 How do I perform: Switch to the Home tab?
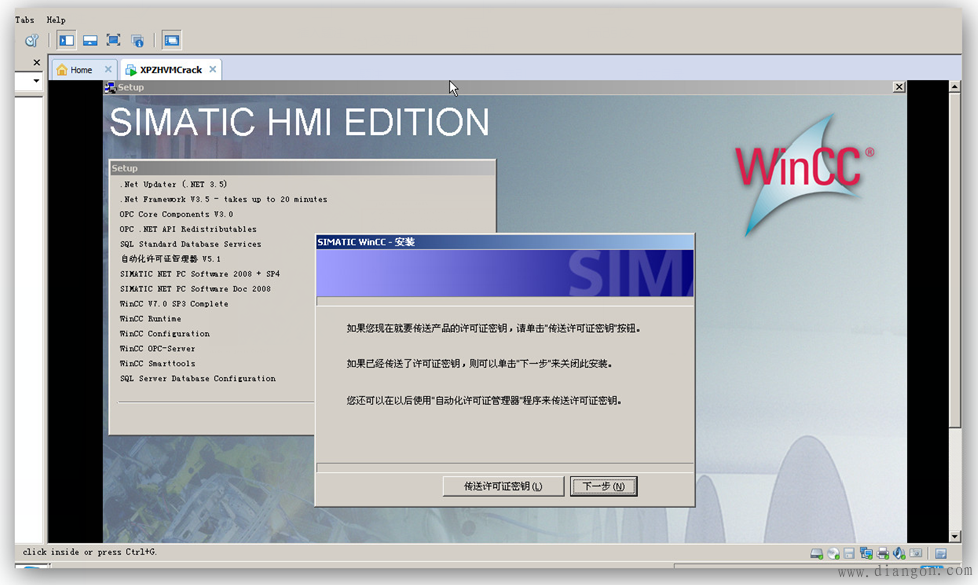80,70
